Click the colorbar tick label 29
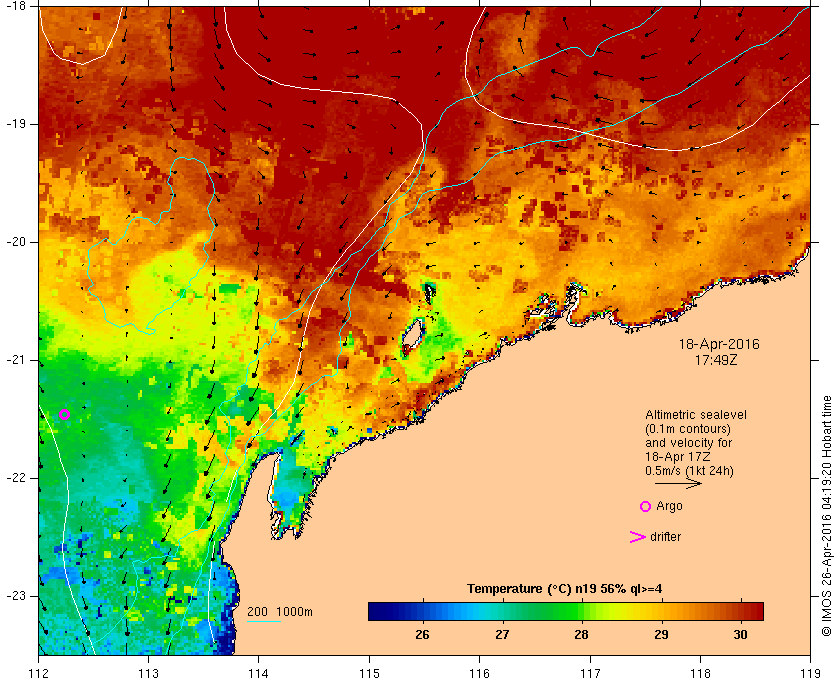 [661, 634]
